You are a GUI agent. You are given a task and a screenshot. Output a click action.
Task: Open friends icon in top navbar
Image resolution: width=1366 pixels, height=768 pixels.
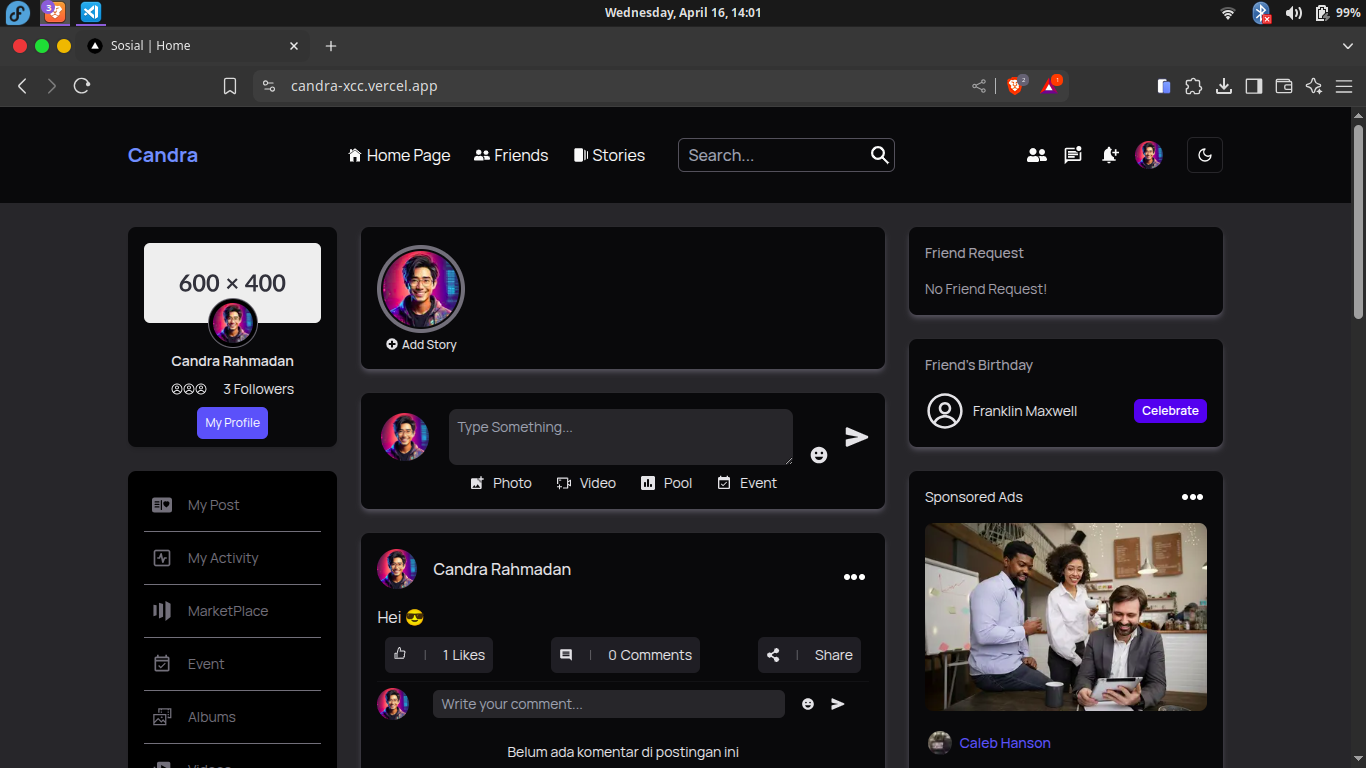point(1037,155)
